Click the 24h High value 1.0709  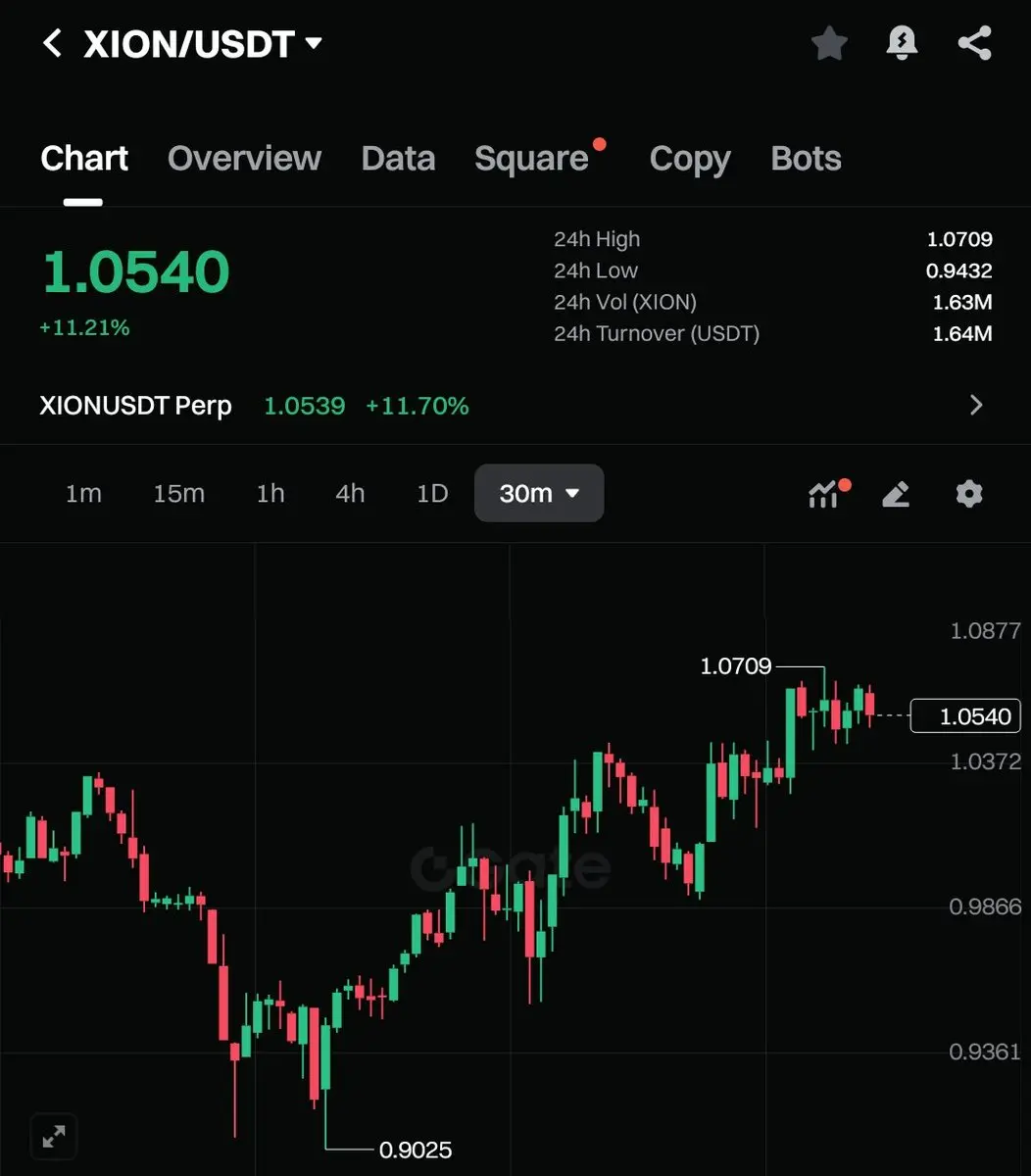(x=959, y=239)
